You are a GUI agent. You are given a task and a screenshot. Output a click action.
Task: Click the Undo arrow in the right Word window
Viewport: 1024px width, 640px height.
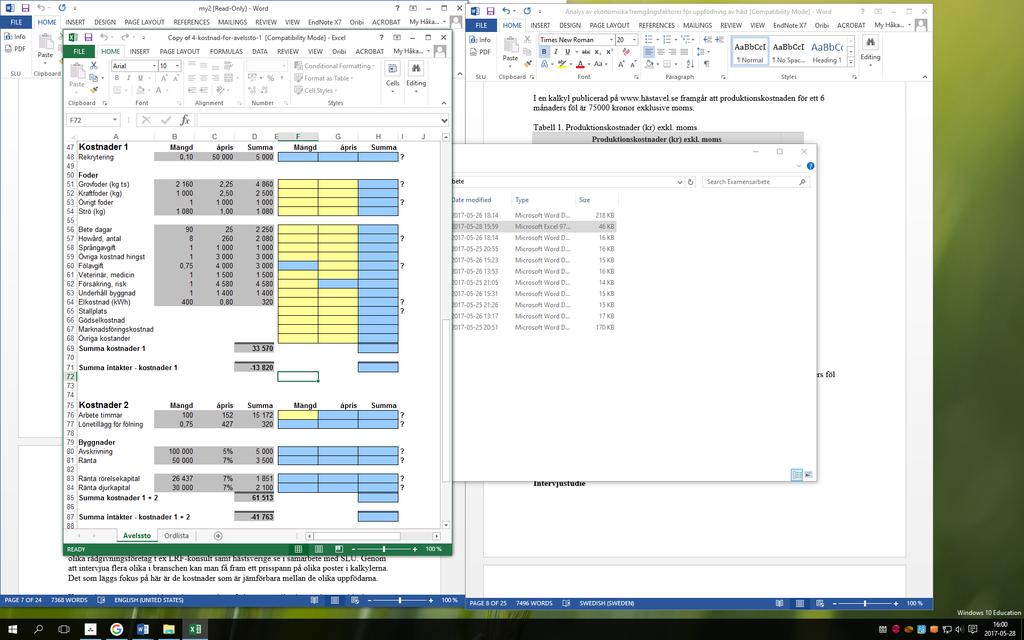pyautogui.click(x=507, y=11)
